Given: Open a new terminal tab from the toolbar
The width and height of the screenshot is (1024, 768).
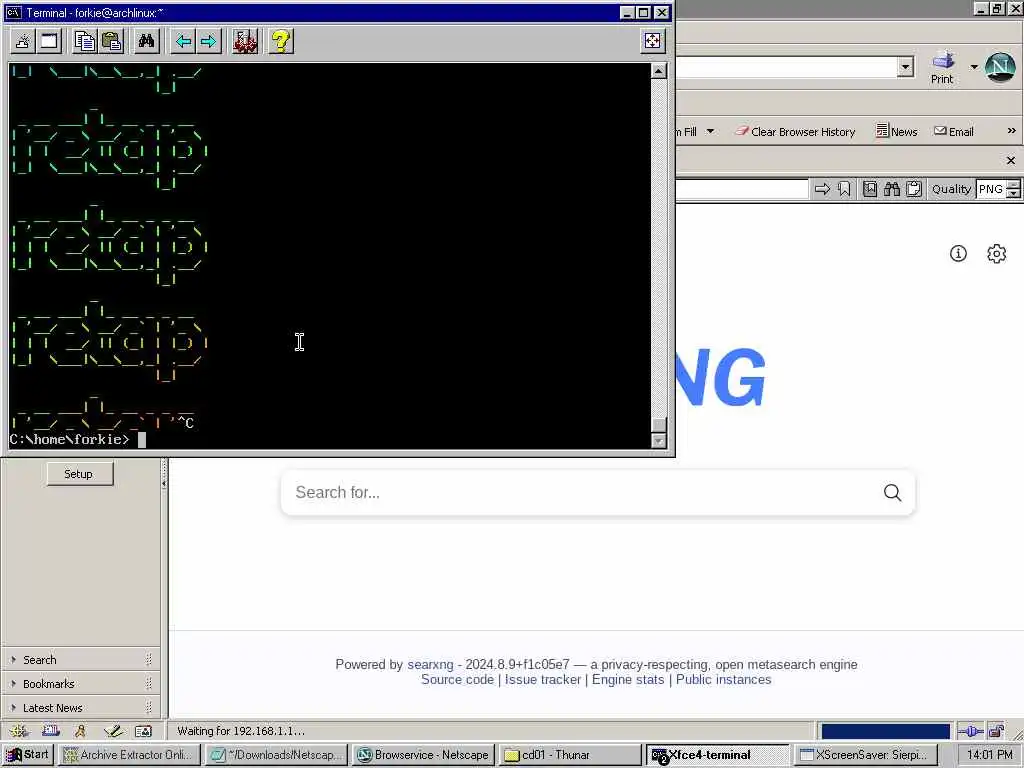Looking at the screenshot, I should tap(23, 42).
